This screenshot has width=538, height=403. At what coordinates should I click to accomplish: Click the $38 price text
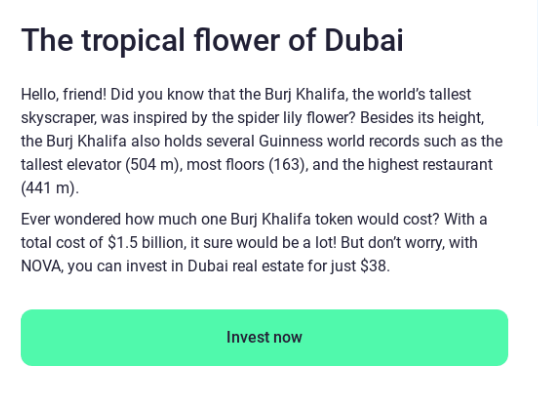point(373,266)
